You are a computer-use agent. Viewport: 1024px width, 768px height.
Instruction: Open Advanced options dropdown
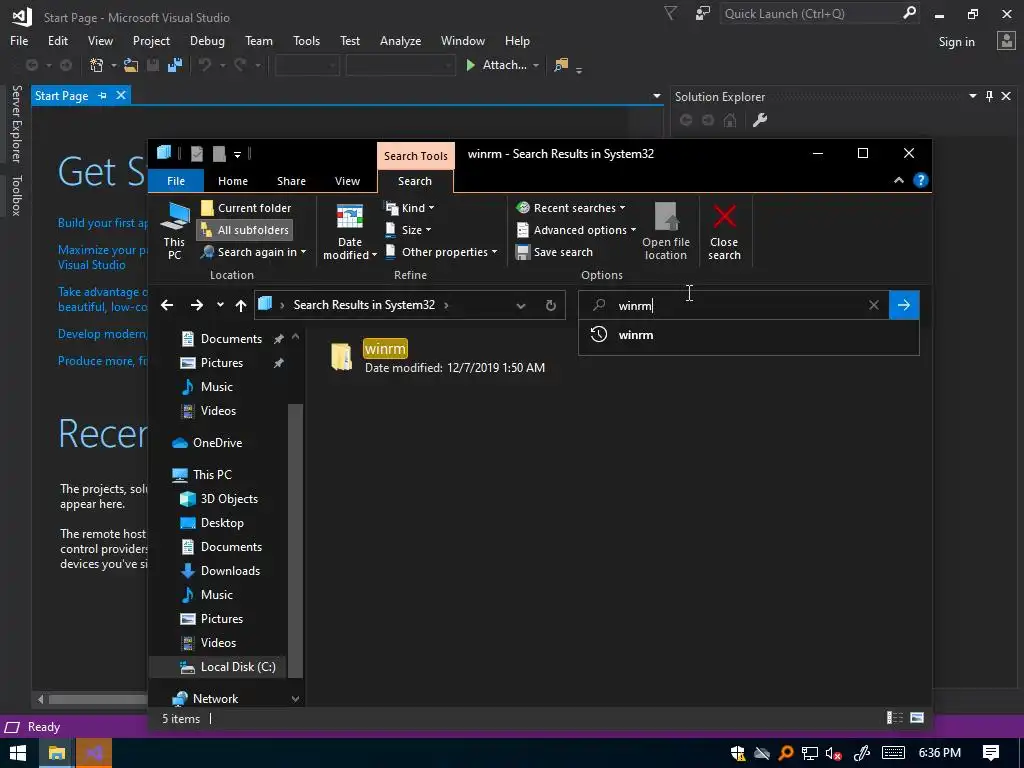click(576, 230)
